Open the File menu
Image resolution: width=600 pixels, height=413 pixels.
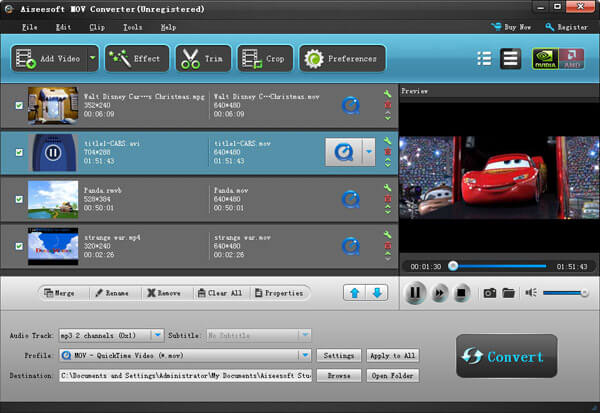[29, 27]
